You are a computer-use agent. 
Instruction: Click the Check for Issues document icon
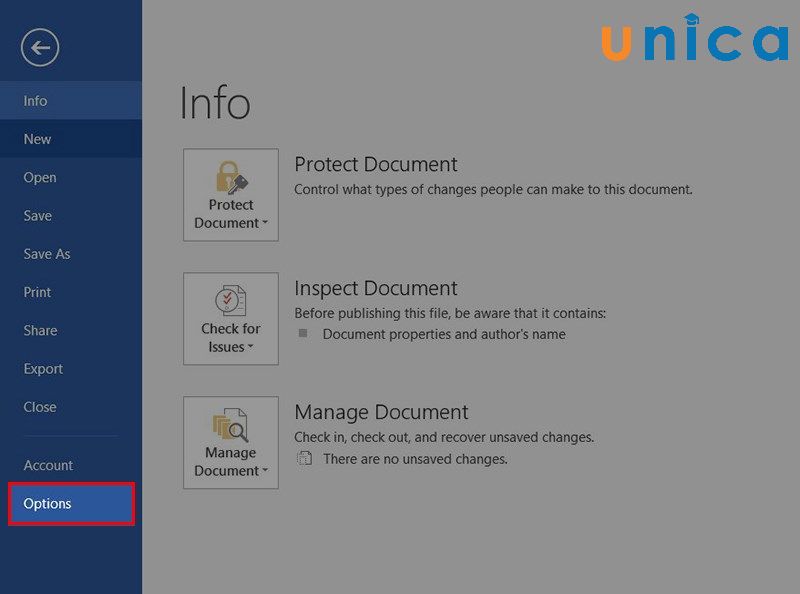coord(231,300)
